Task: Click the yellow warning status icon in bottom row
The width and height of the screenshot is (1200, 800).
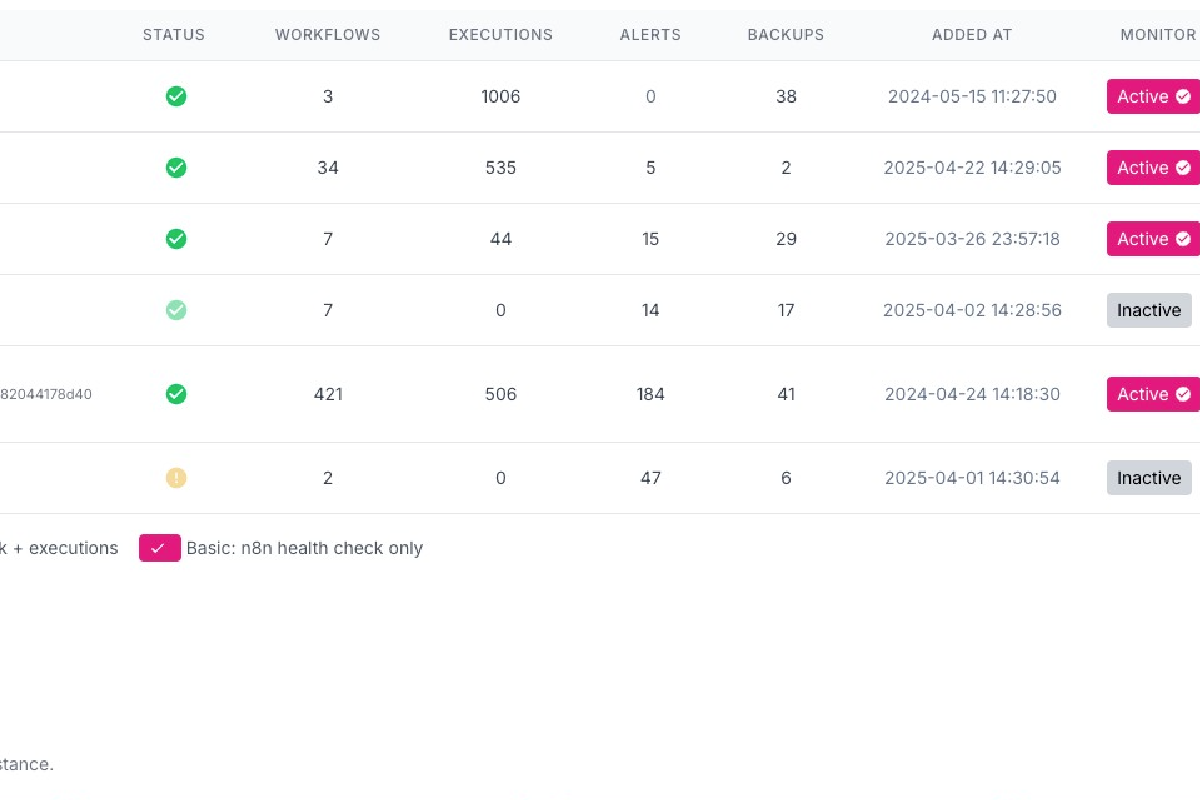Action: tap(176, 478)
